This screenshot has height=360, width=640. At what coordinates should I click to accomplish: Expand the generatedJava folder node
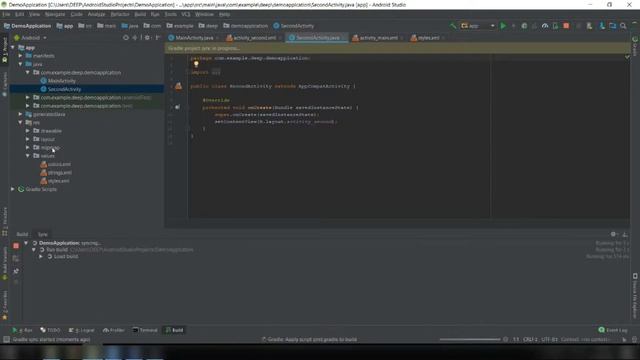point(20,114)
